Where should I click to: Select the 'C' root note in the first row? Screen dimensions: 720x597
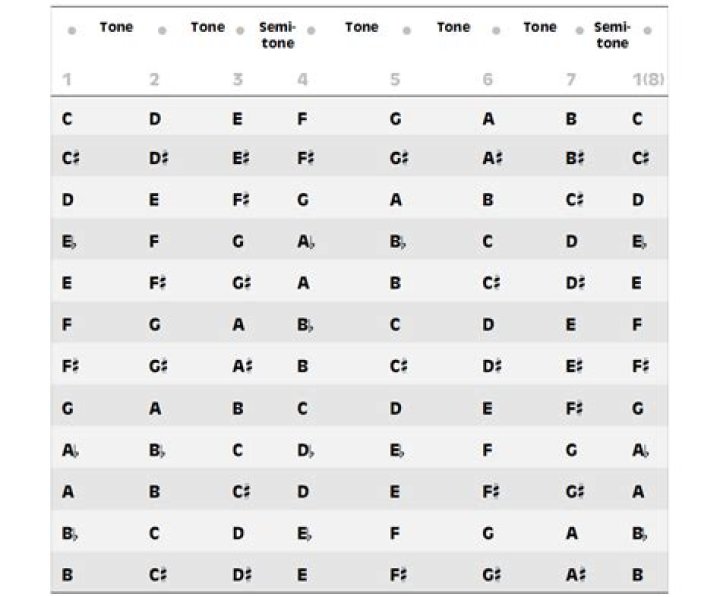[67, 119]
